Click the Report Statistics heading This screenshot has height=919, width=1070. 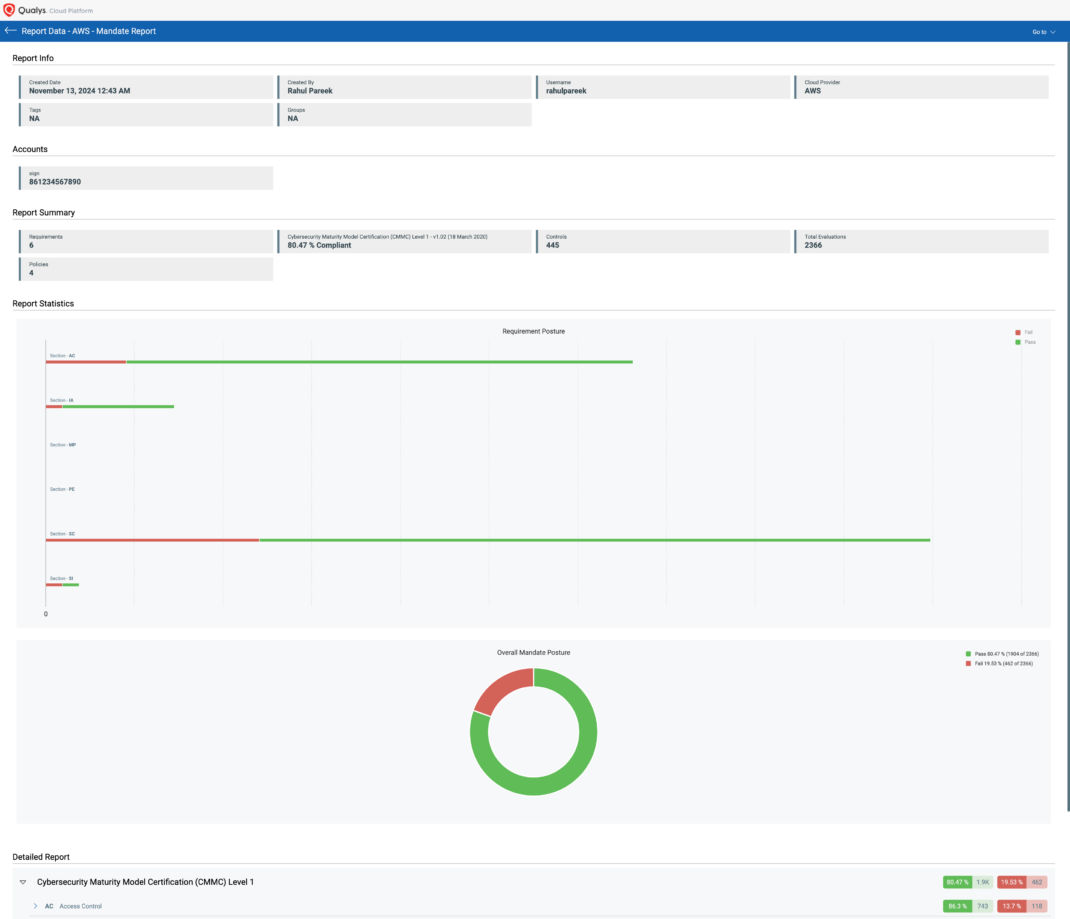tap(43, 304)
